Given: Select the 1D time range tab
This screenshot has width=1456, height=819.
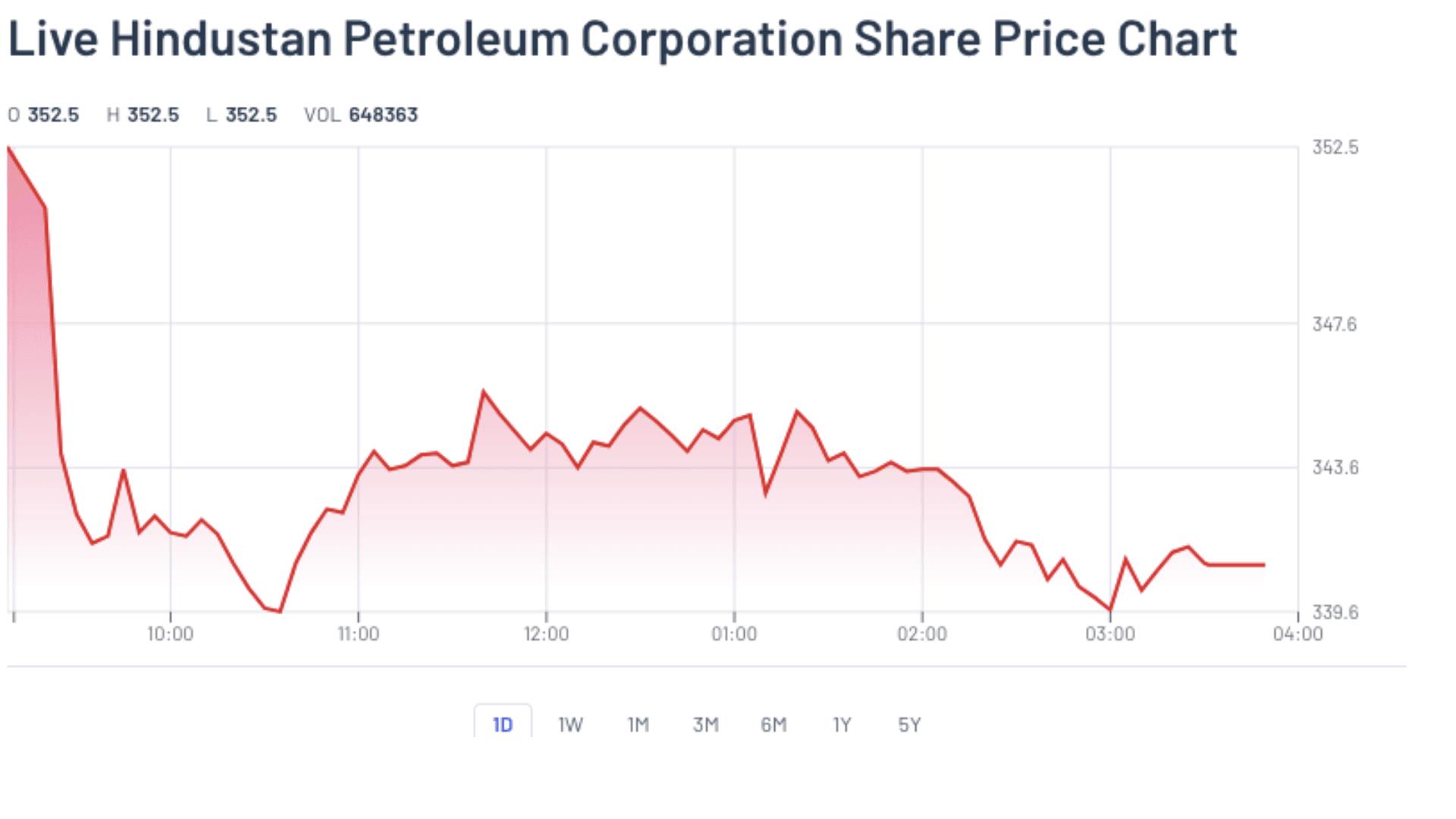Looking at the screenshot, I should tap(502, 725).
